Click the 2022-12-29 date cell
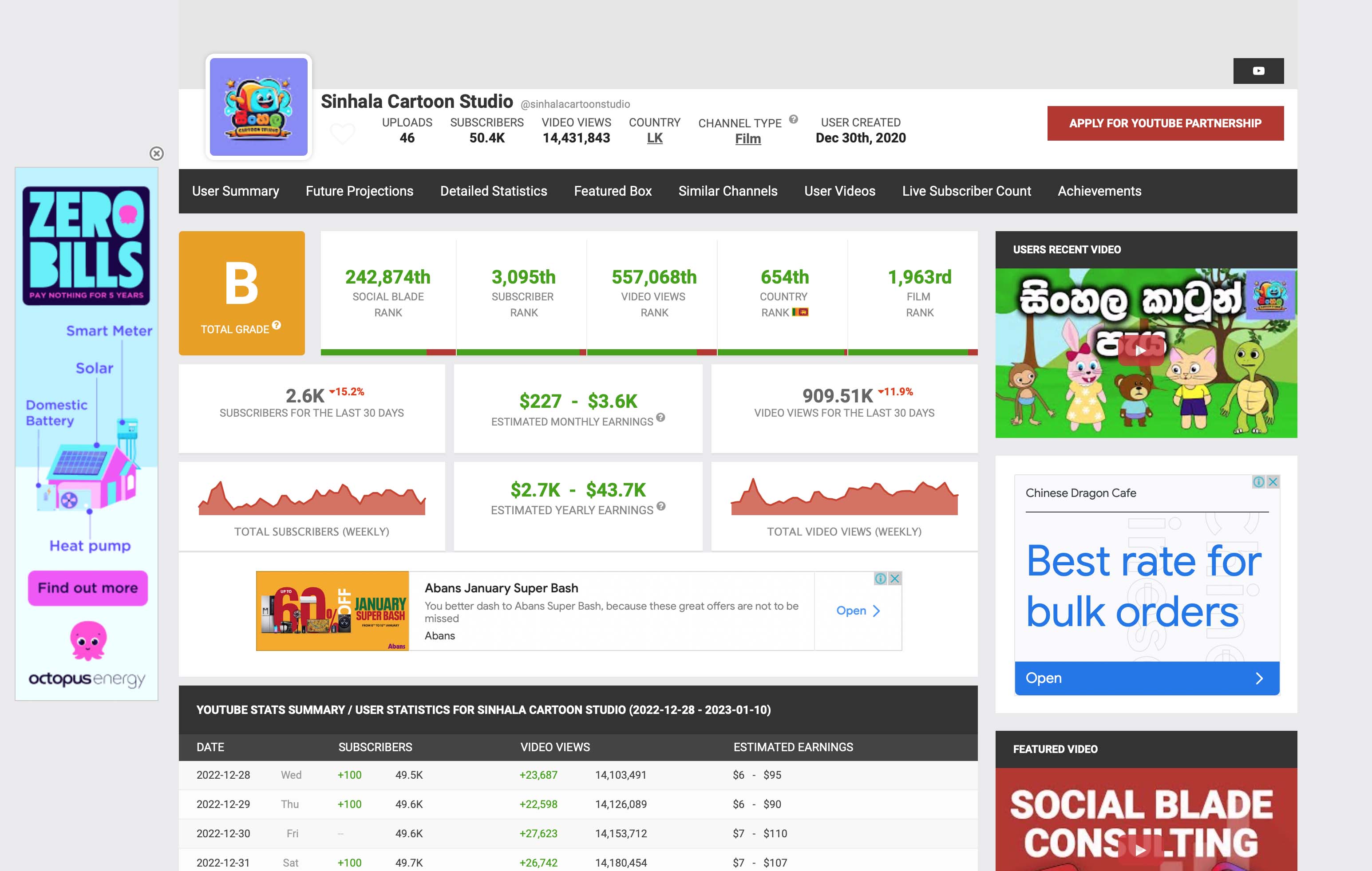1372x871 pixels. pos(223,804)
